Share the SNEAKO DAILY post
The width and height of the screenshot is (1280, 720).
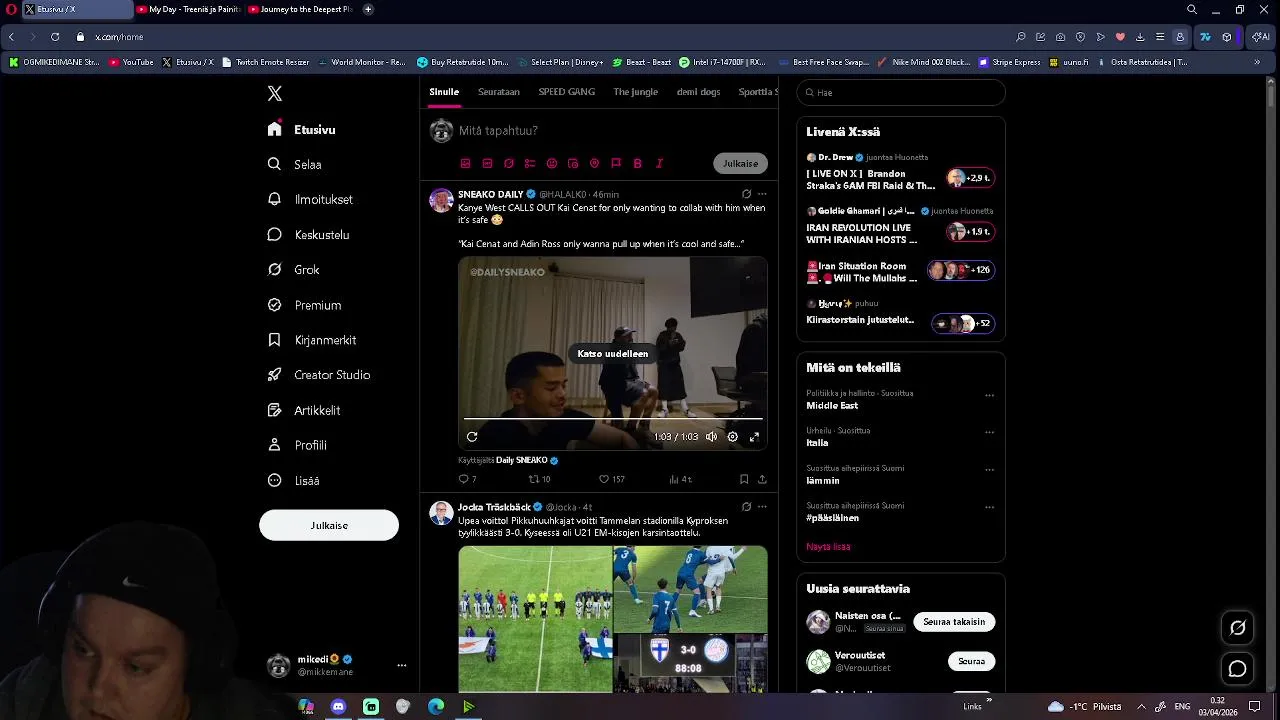click(x=762, y=479)
